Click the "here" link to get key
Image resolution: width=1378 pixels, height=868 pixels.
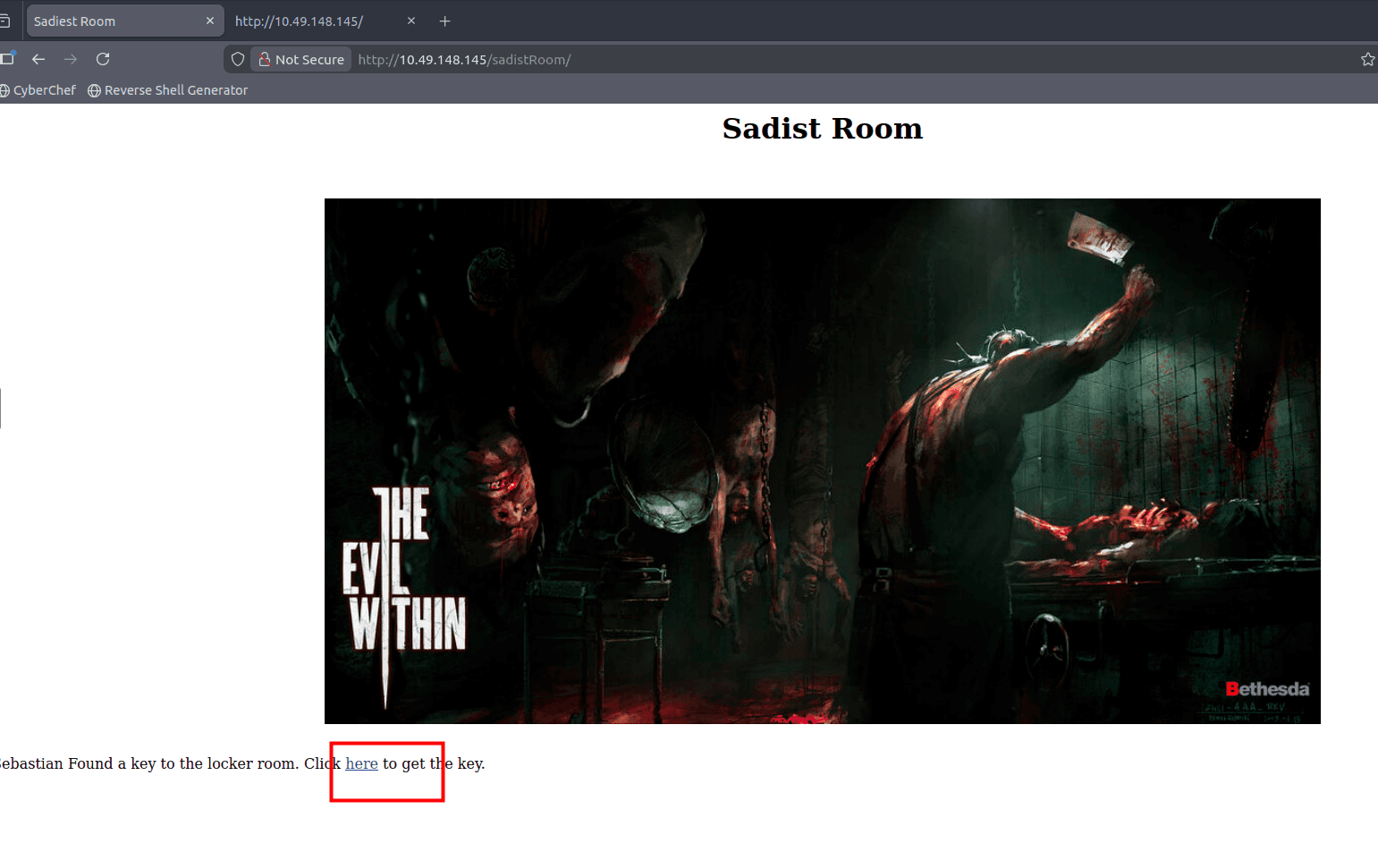tap(361, 763)
